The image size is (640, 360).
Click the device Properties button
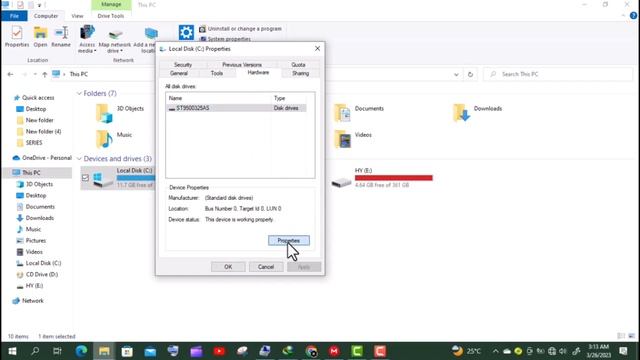289,240
